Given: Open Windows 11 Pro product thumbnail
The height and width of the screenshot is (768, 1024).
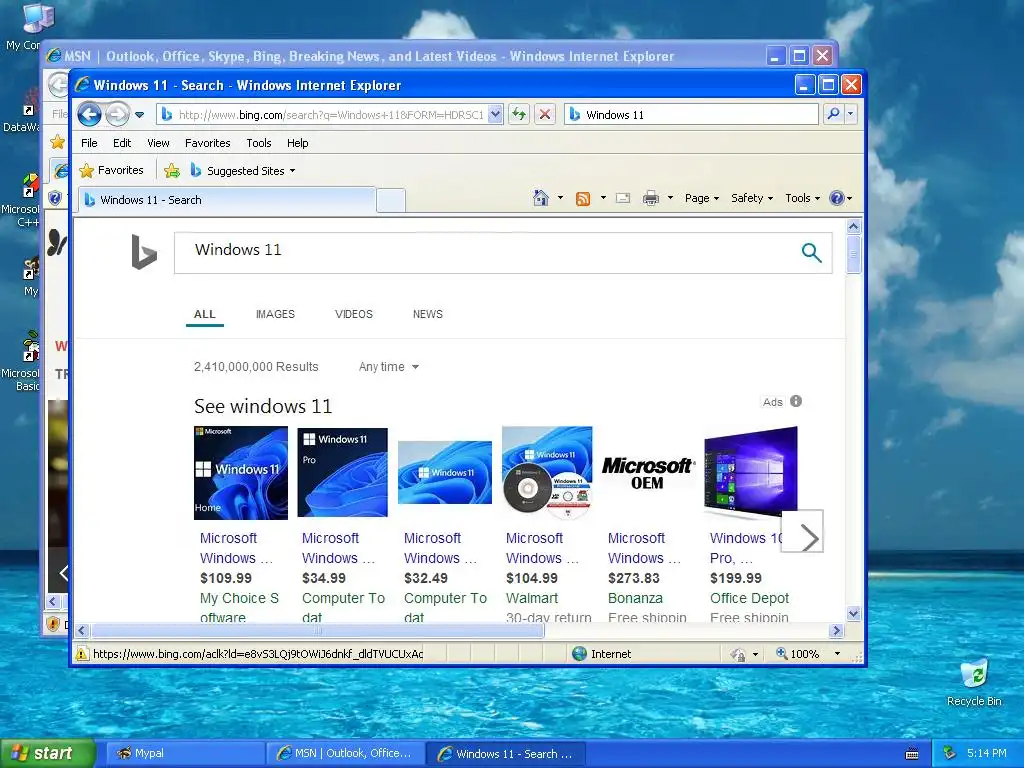Looking at the screenshot, I should [342, 472].
